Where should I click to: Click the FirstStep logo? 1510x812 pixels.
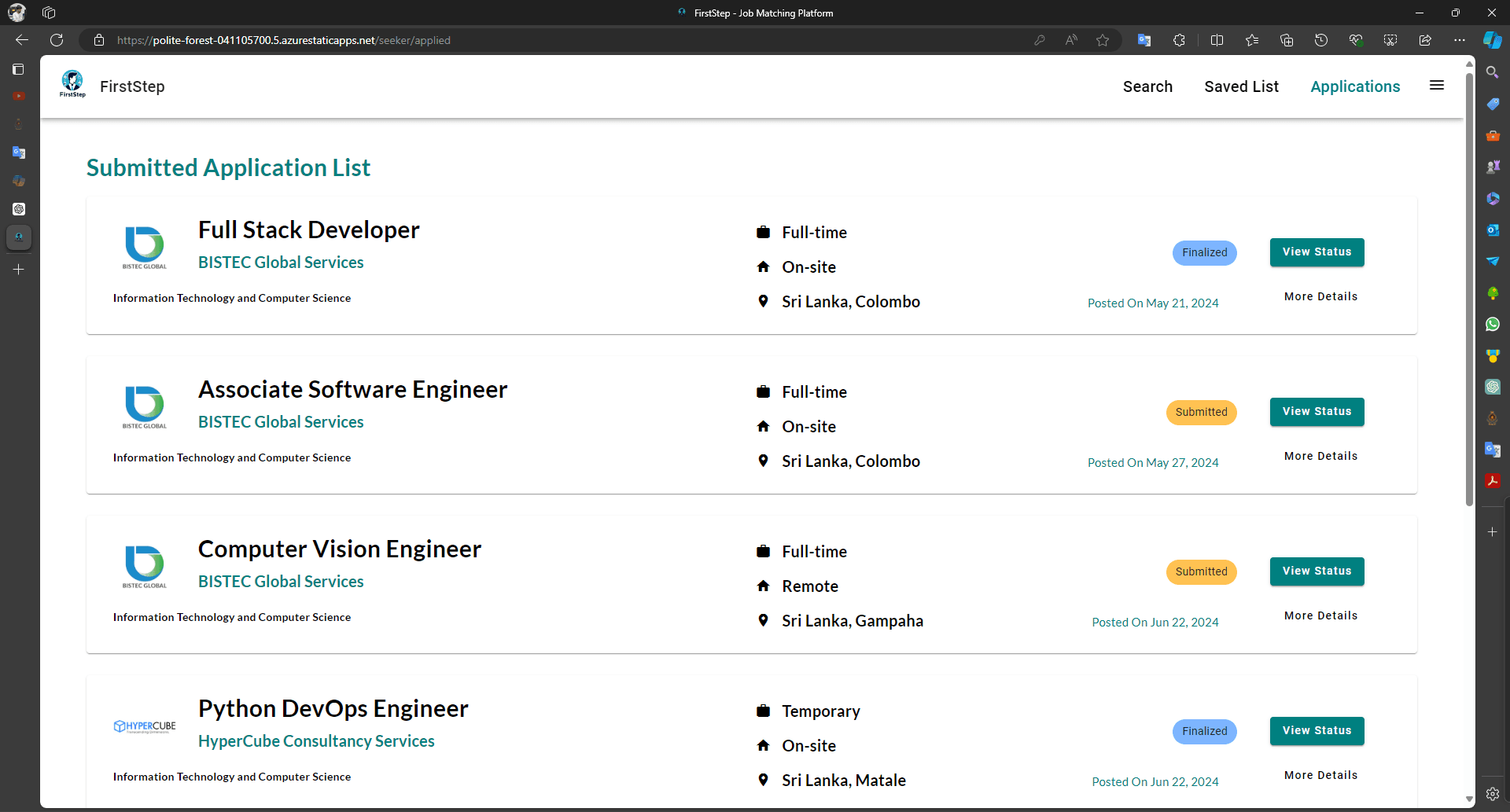72,85
